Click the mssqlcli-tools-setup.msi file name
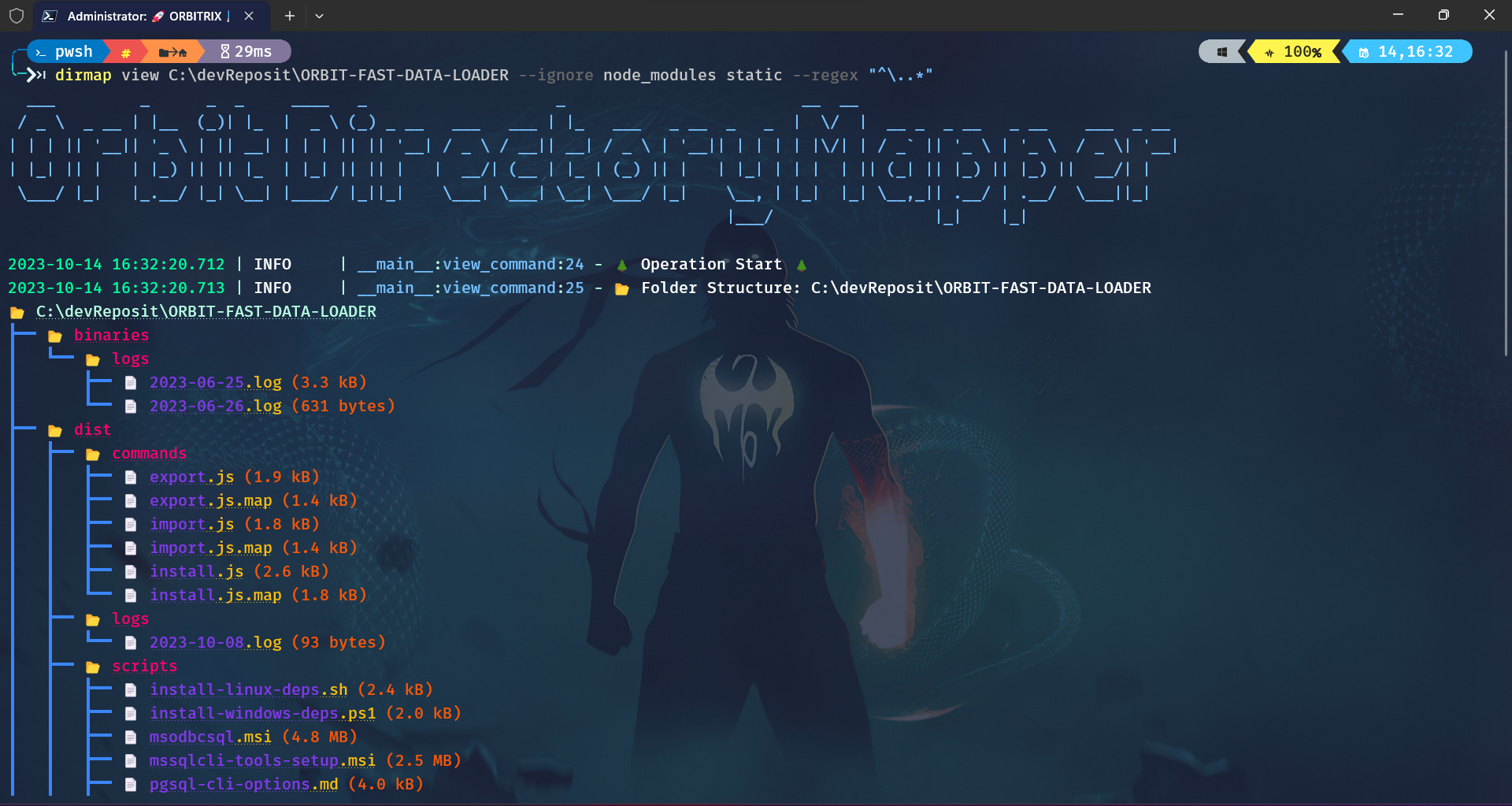The height and width of the screenshot is (806, 1512). 263,760
